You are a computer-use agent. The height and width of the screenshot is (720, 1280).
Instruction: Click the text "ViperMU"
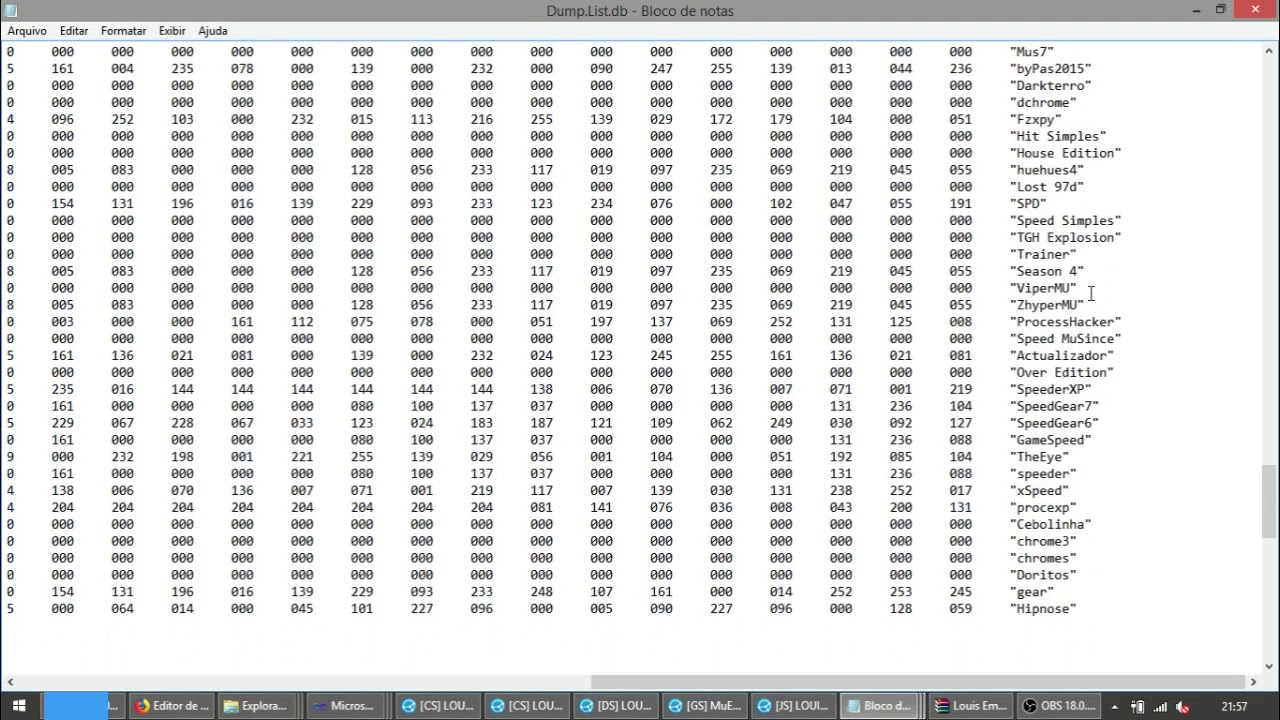pyautogui.click(x=1043, y=288)
